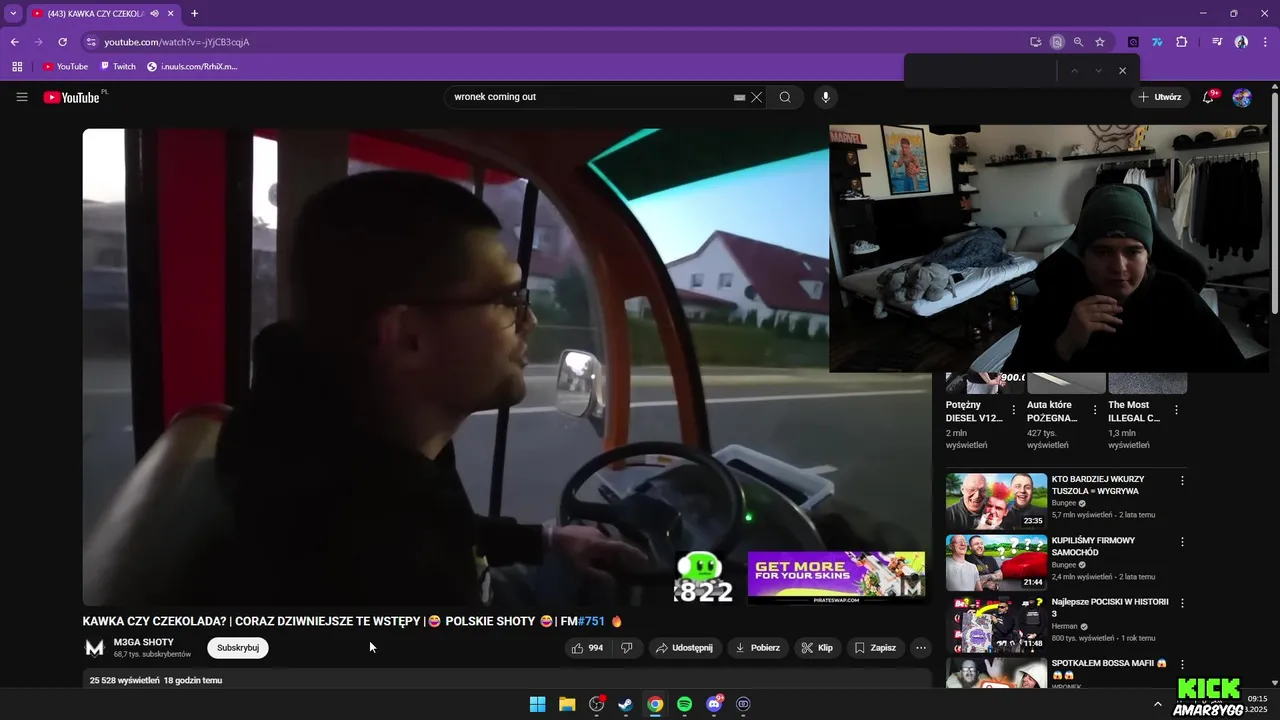This screenshot has width=1280, height=720.
Task: Open a new tab with the plus button
Action: 194,13
